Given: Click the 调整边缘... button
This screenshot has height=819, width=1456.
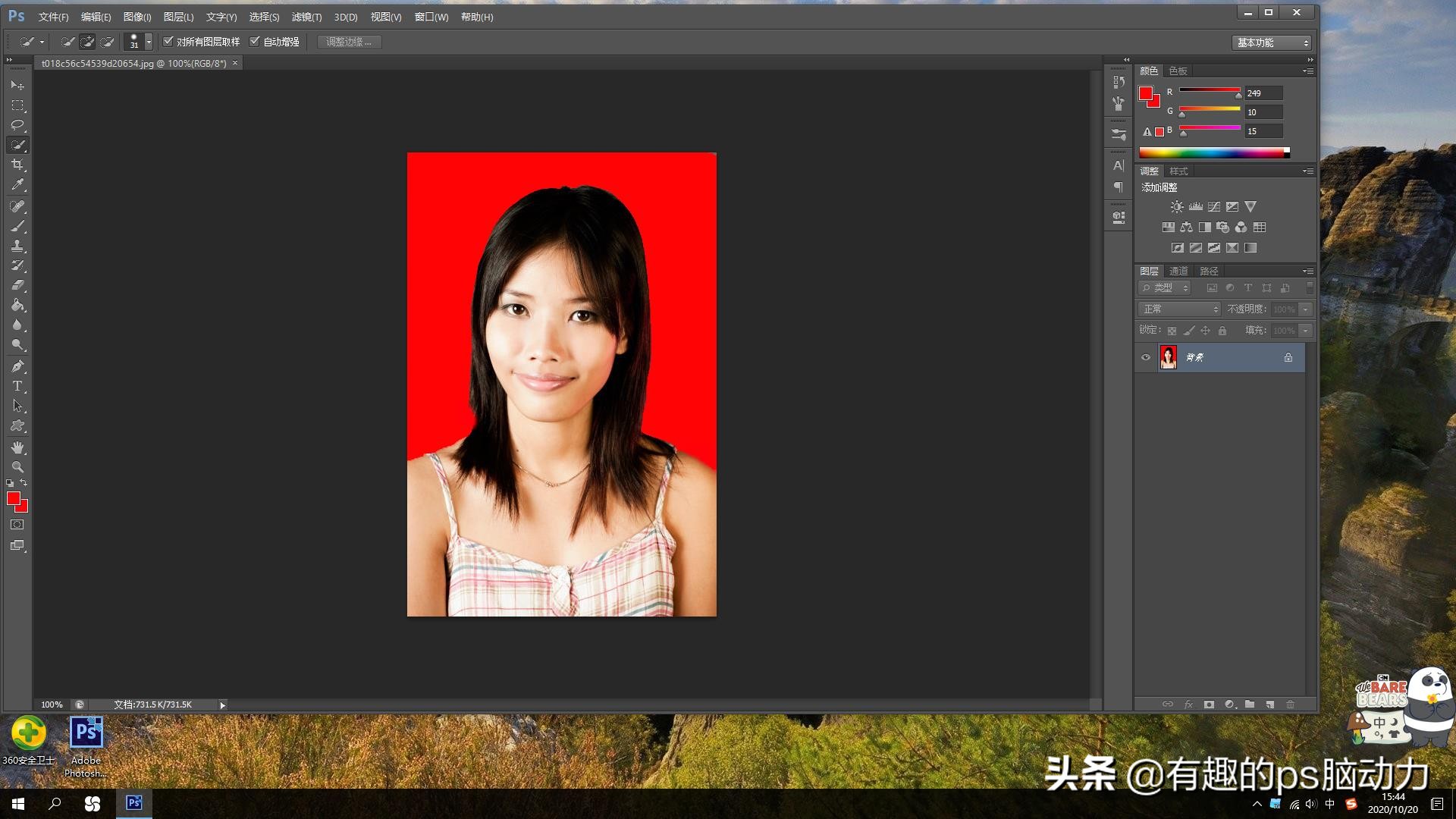Looking at the screenshot, I should [349, 42].
